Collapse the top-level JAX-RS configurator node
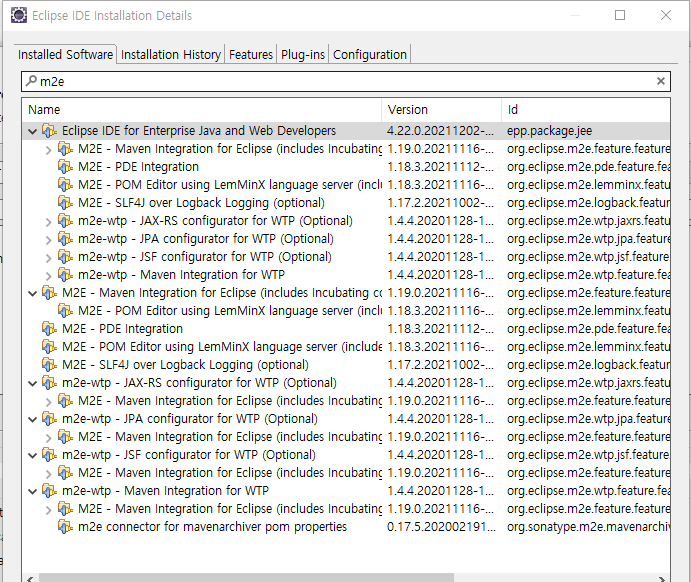Screen dimensions: 691x582 tap(32, 383)
